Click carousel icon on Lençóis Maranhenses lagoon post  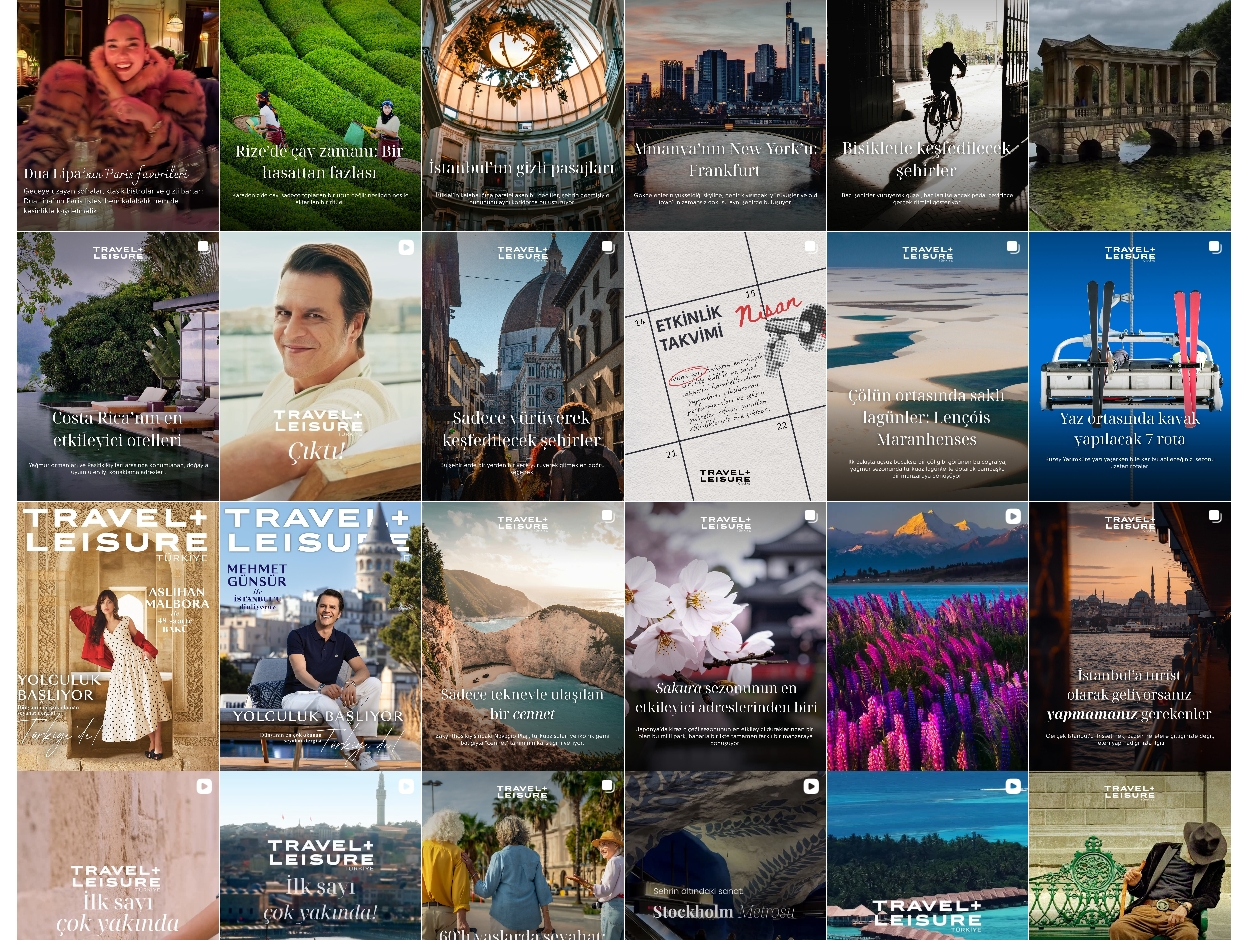[x=1012, y=247]
